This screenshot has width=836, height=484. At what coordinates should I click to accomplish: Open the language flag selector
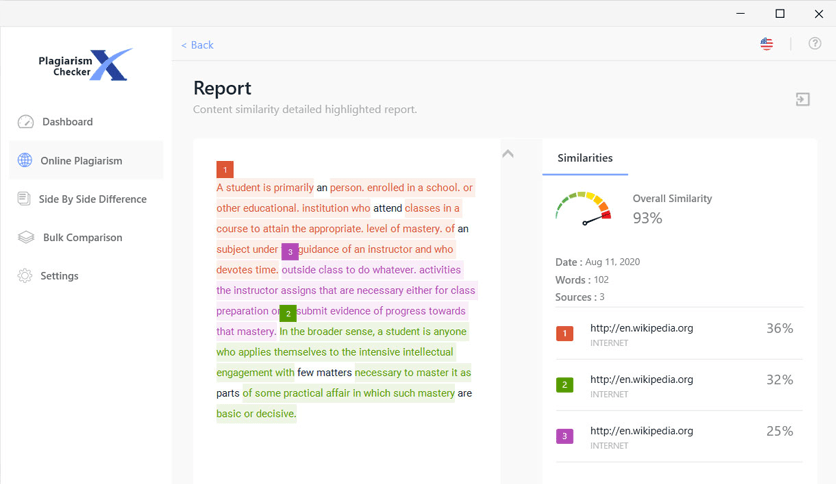(767, 44)
